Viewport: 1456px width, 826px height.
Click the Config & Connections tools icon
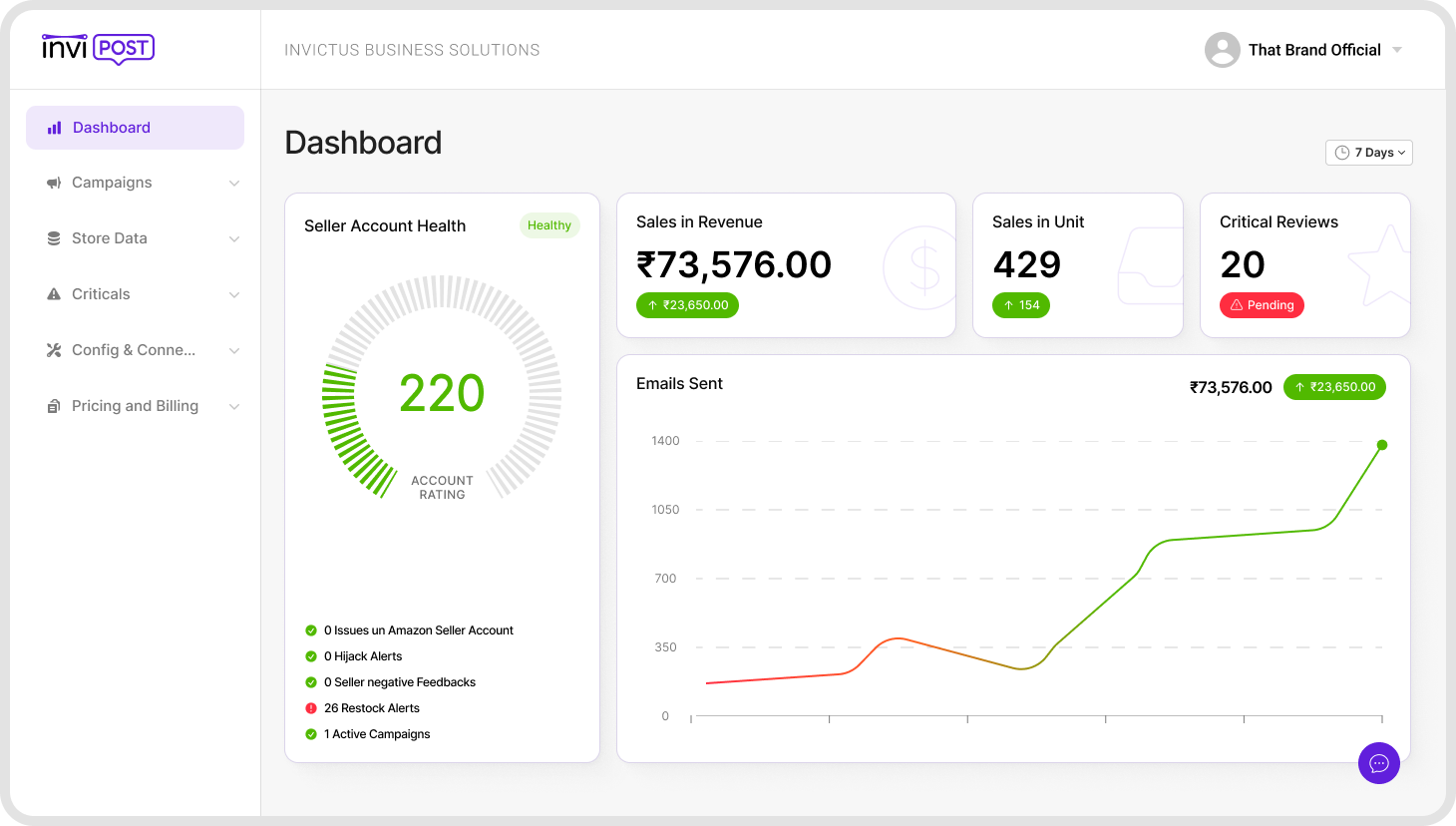coord(54,350)
